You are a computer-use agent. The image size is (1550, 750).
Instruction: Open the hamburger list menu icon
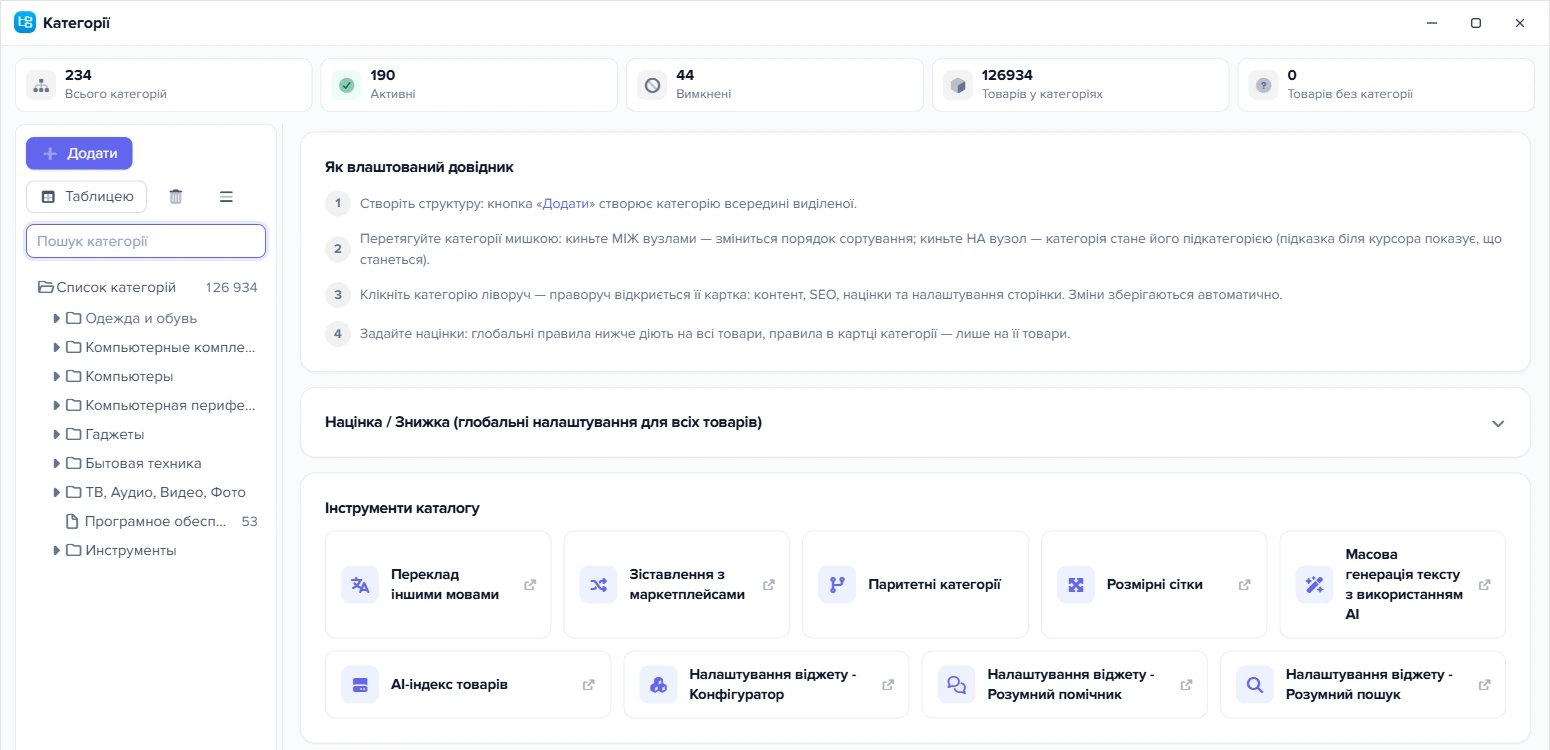(226, 197)
